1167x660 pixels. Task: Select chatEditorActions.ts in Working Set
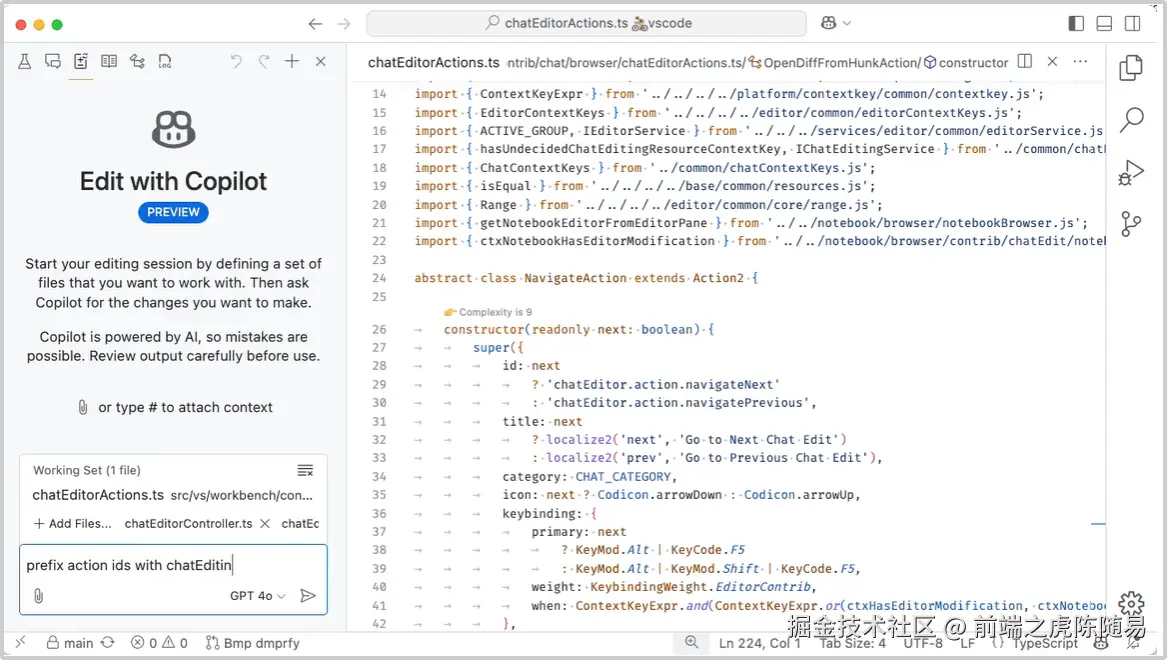173,495
